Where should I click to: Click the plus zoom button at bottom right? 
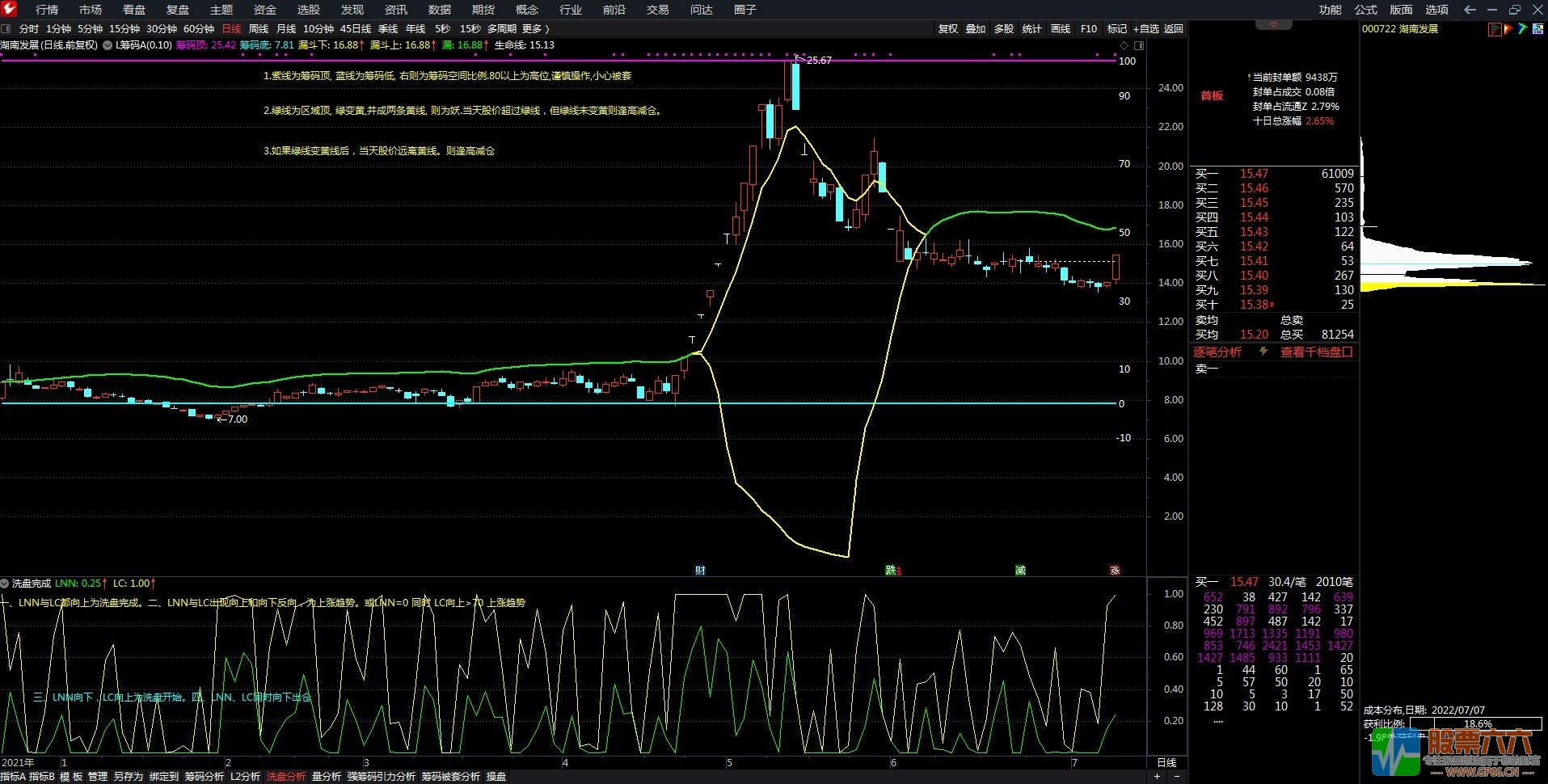pyautogui.click(x=1157, y=776)
